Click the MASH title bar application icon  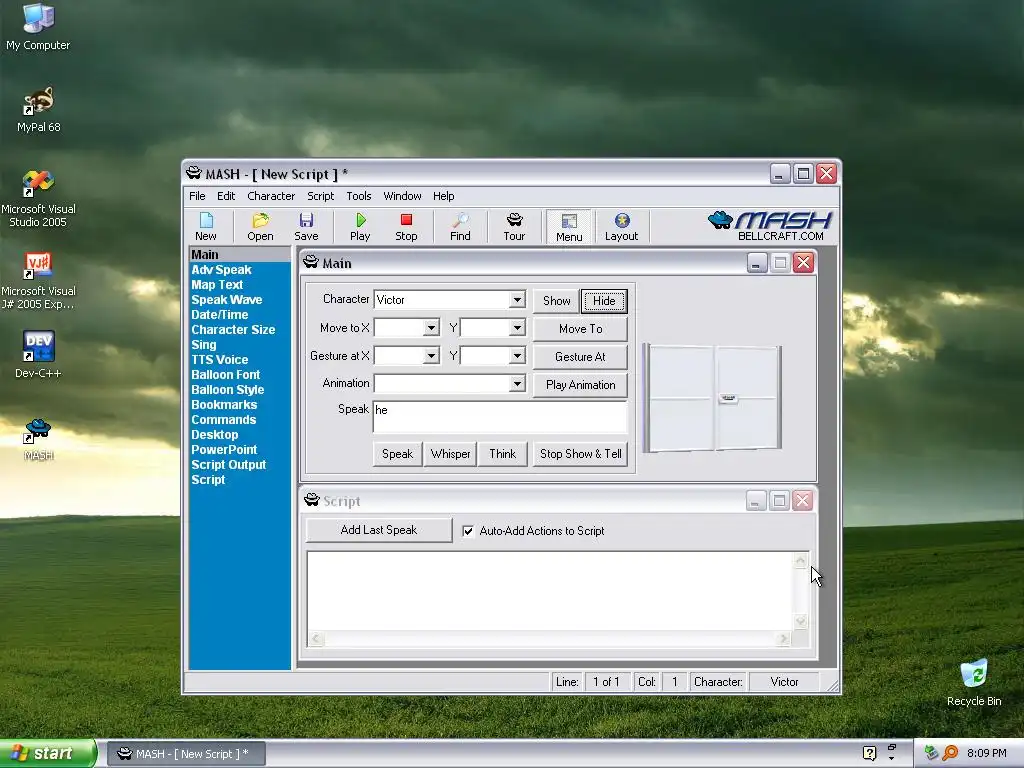(x=194, y=173)
